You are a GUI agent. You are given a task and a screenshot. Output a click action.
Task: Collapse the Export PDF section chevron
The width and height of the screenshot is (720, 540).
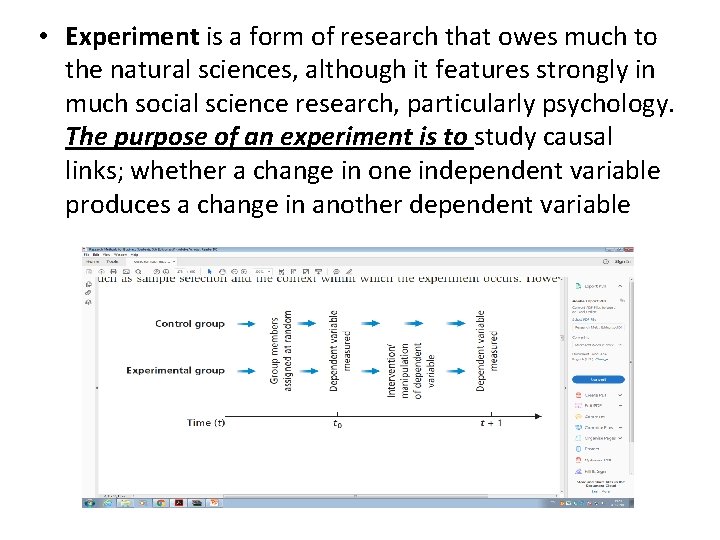coord(620,286)
